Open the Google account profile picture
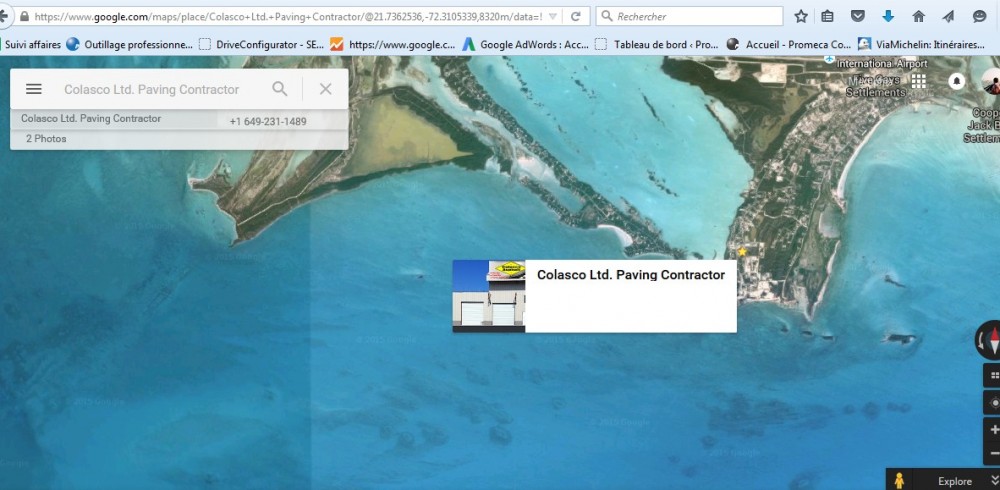The height and width of the screenshot is (490, 1000). point(991,82)
